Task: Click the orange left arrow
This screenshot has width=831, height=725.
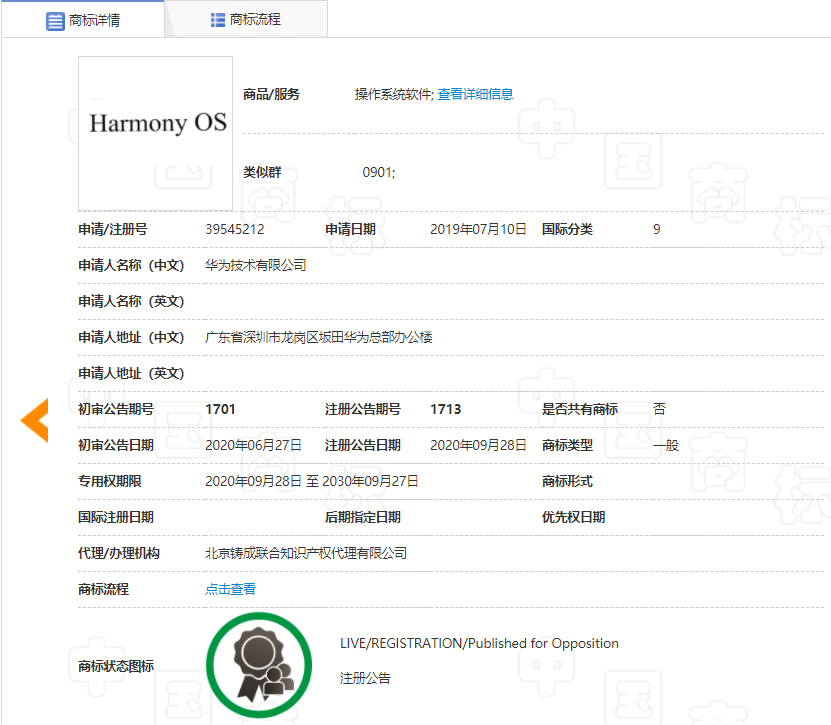Action: coord(34,420)
